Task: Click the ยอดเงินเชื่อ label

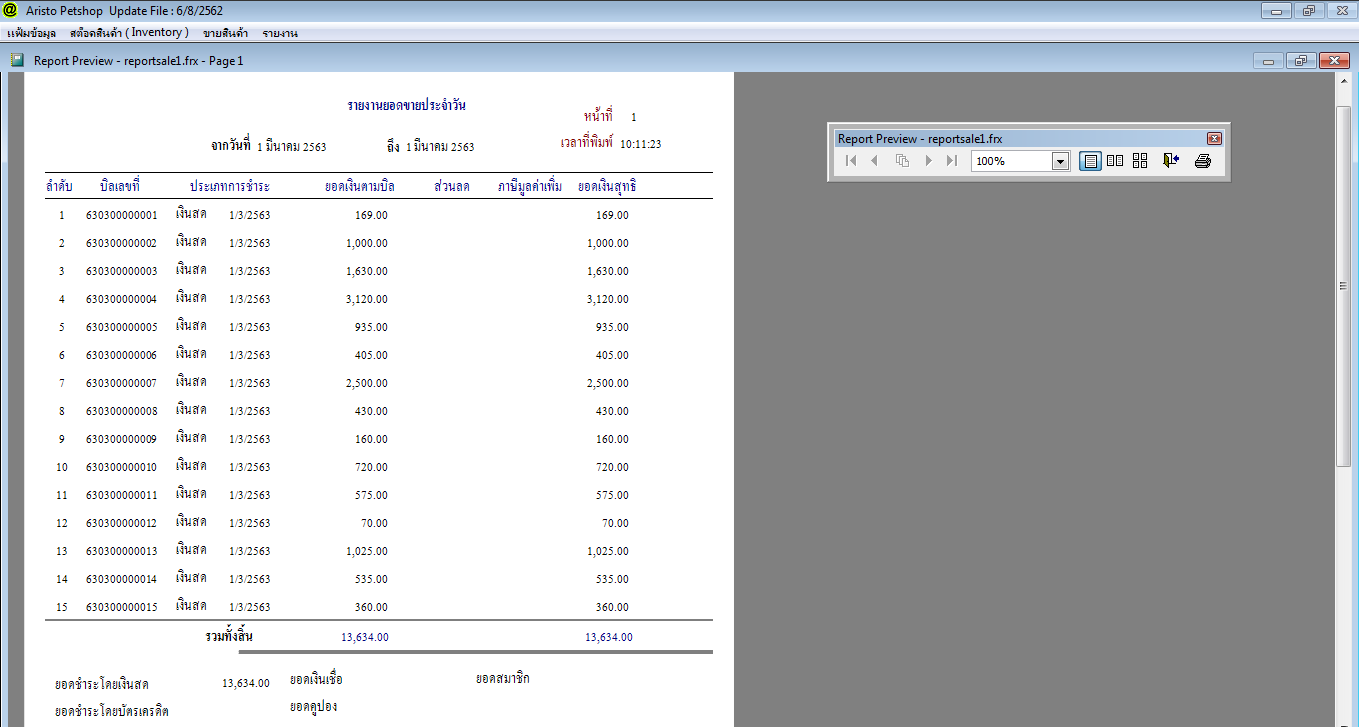Action: [316, 679]
